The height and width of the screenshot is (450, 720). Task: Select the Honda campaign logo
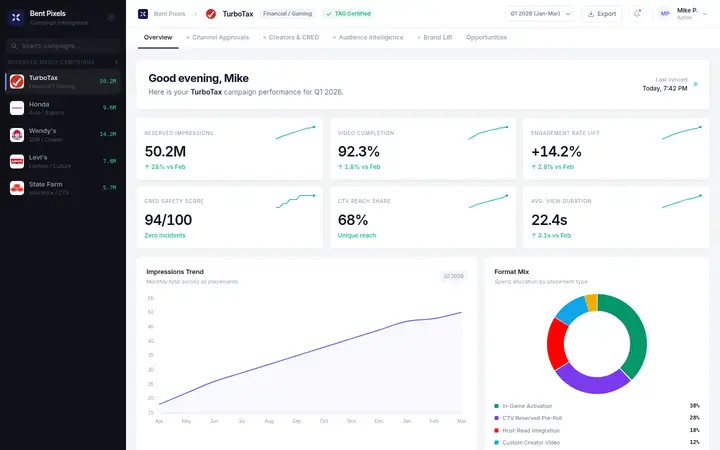click(17, 108)
